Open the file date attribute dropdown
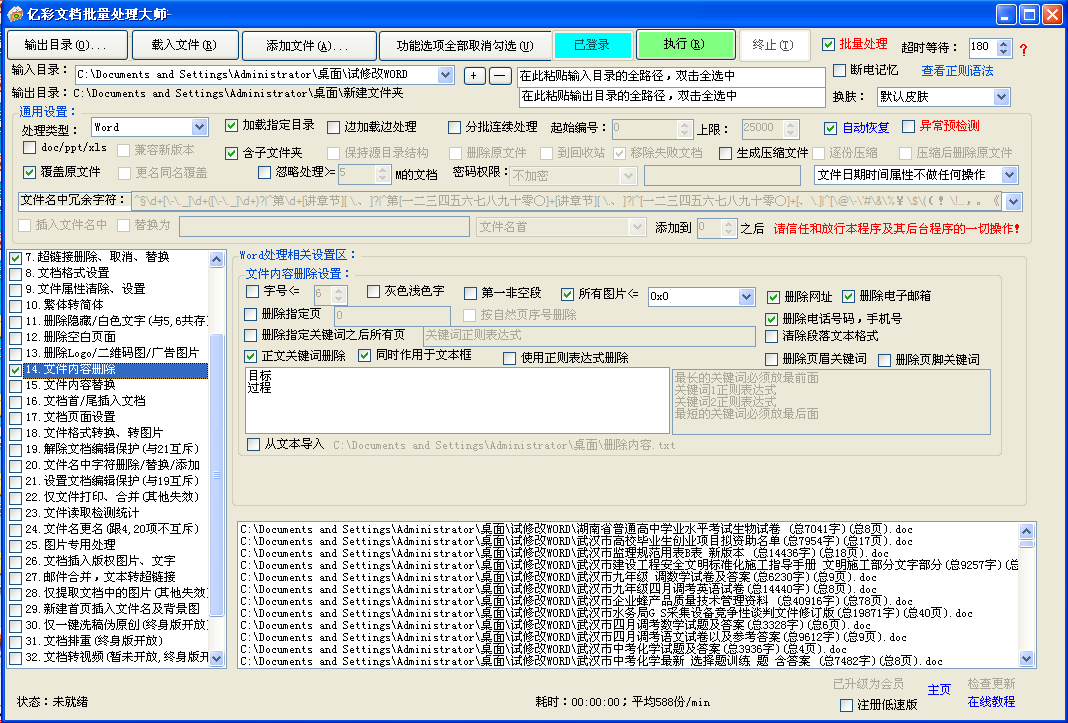This screenshot has width=1068, height=723. 1009,175
